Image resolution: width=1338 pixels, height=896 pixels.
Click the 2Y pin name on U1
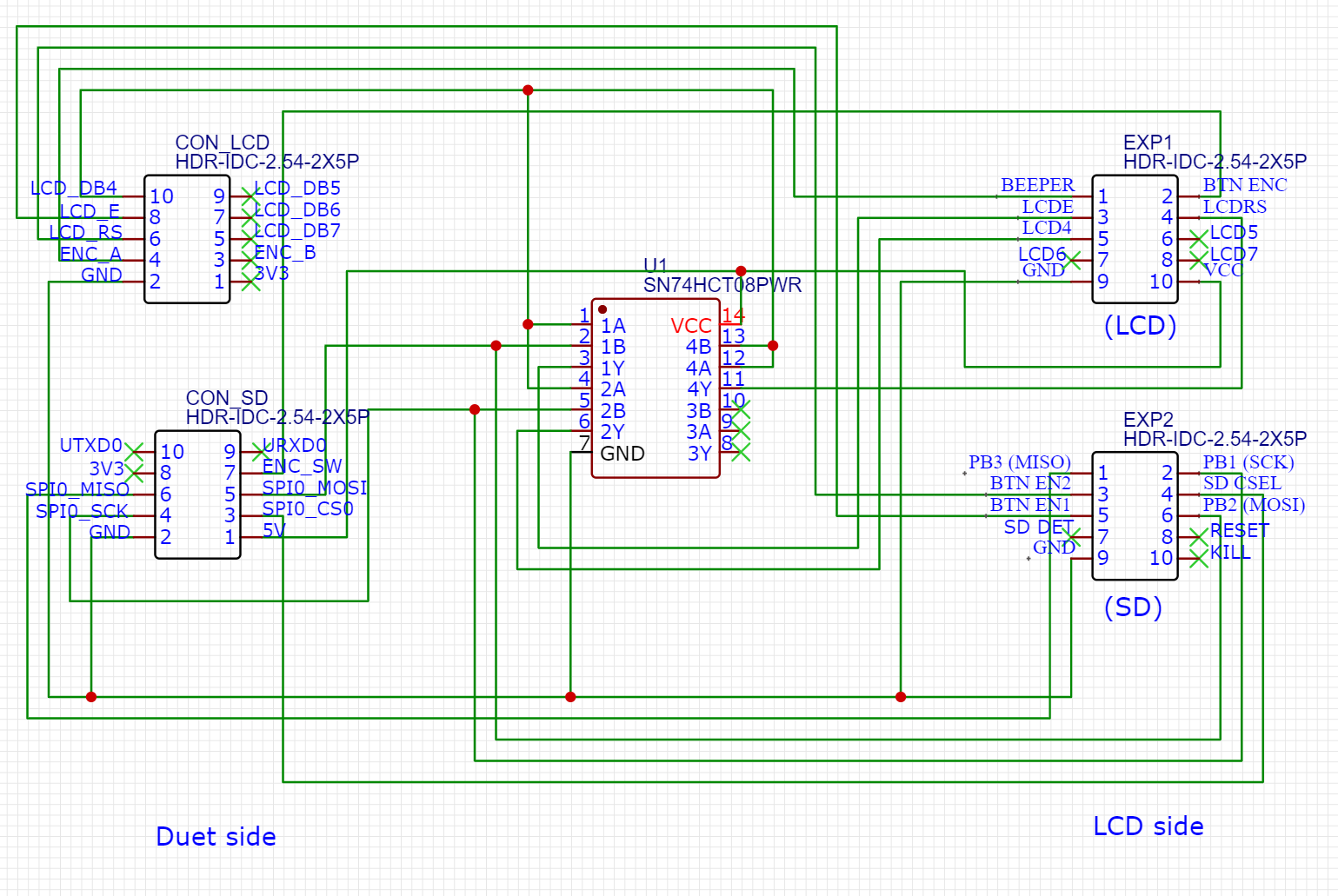pos(613,433)
